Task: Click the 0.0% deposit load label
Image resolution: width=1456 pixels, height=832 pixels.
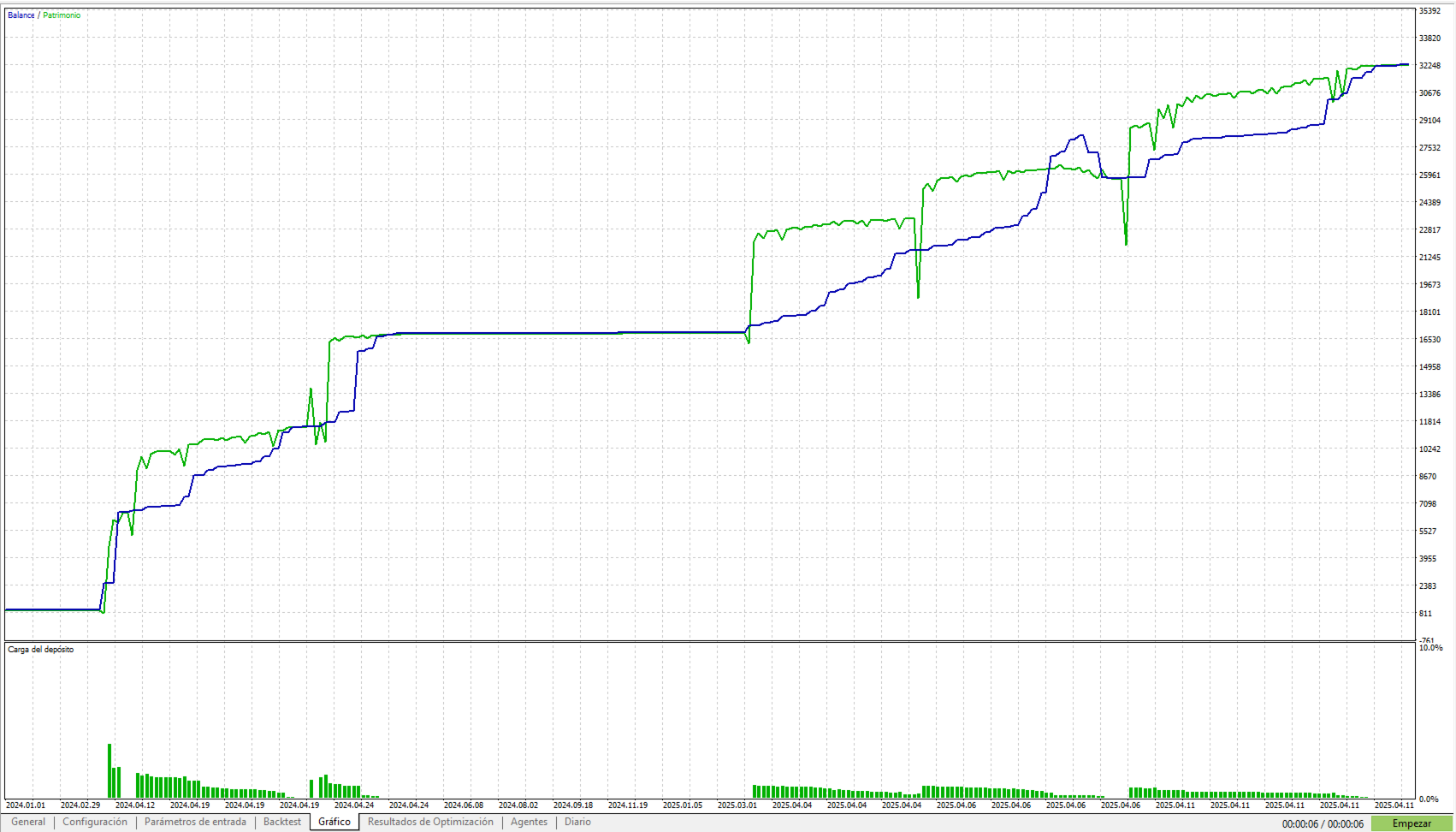Action: 1429,799
